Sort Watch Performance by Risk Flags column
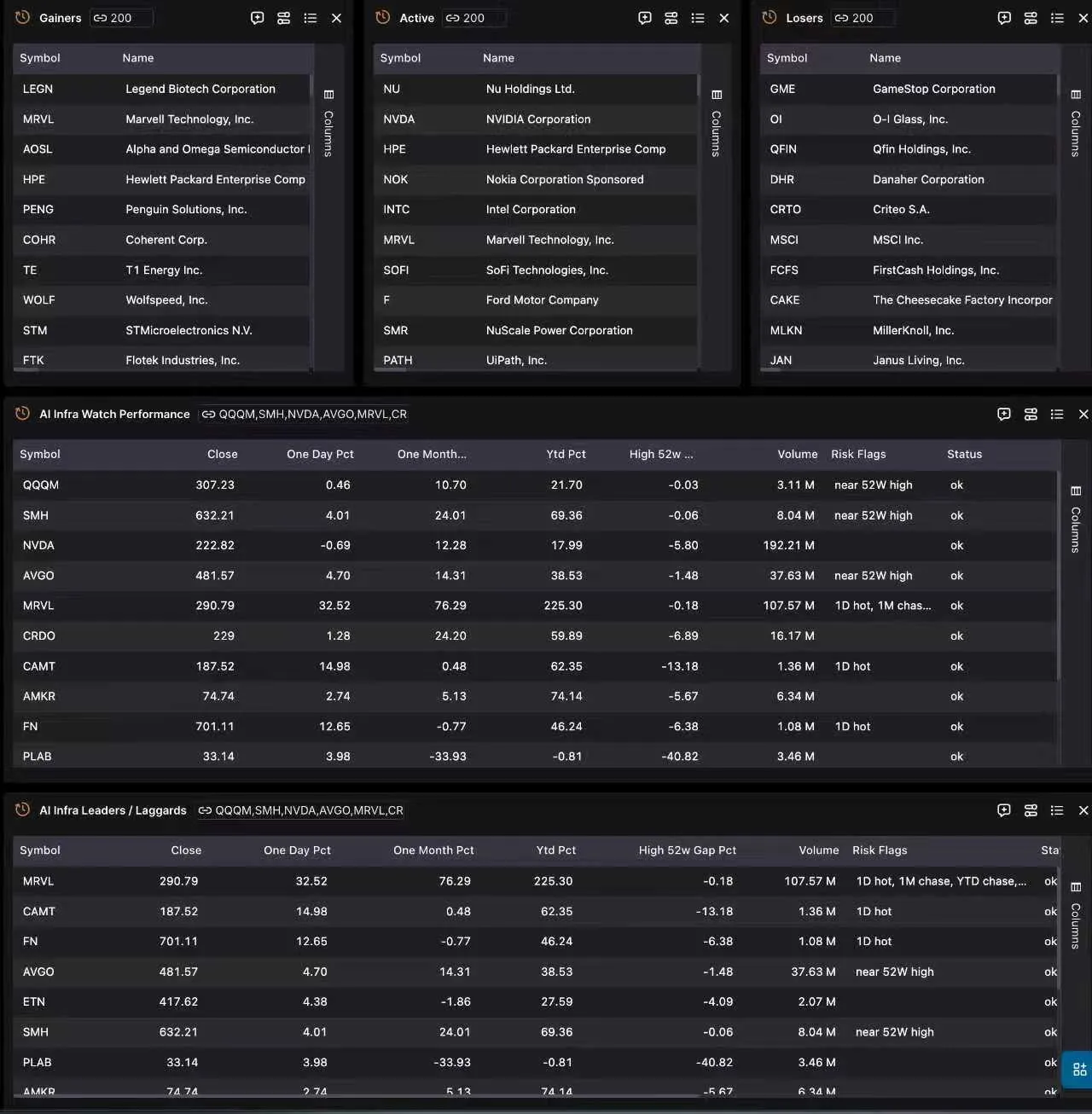1092x1114 pixels. [x=858, y=454]
